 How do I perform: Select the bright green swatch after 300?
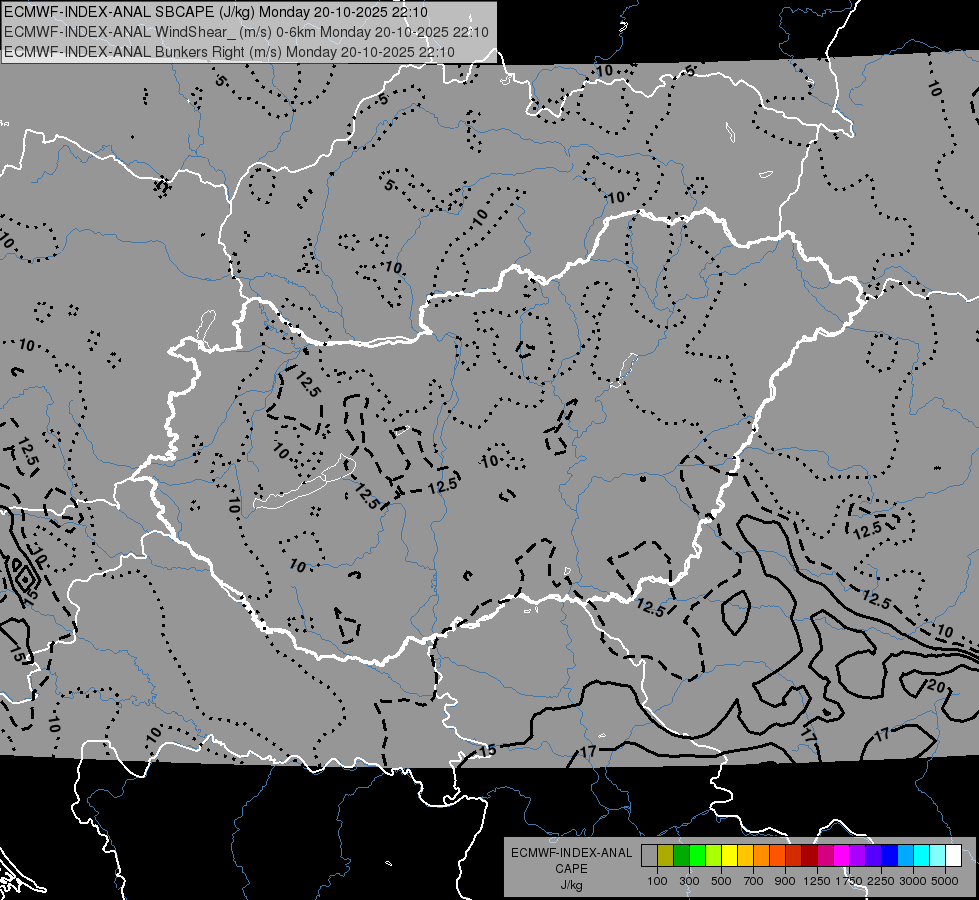pos(697,855)
